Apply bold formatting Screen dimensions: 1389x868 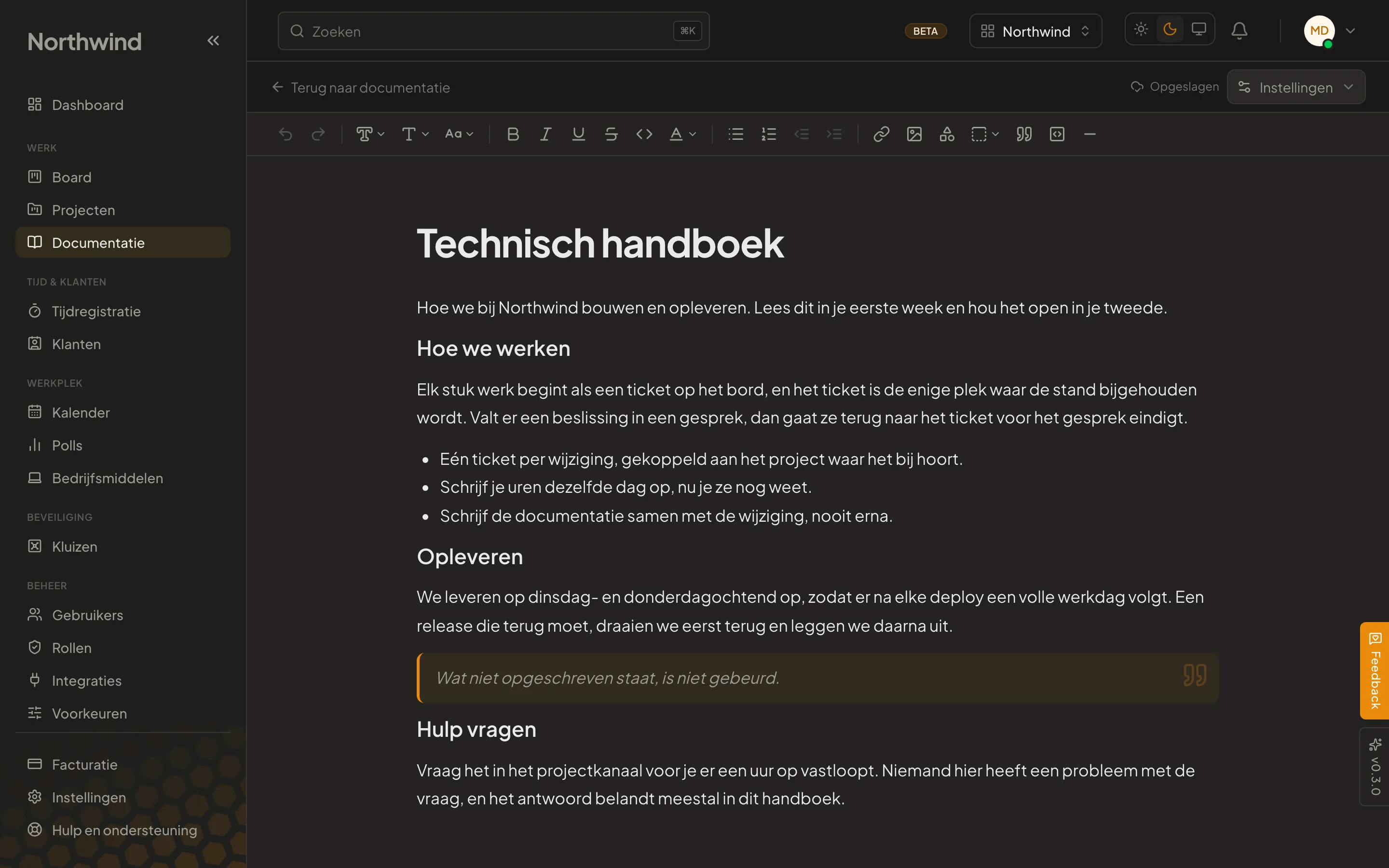[513, 135]
